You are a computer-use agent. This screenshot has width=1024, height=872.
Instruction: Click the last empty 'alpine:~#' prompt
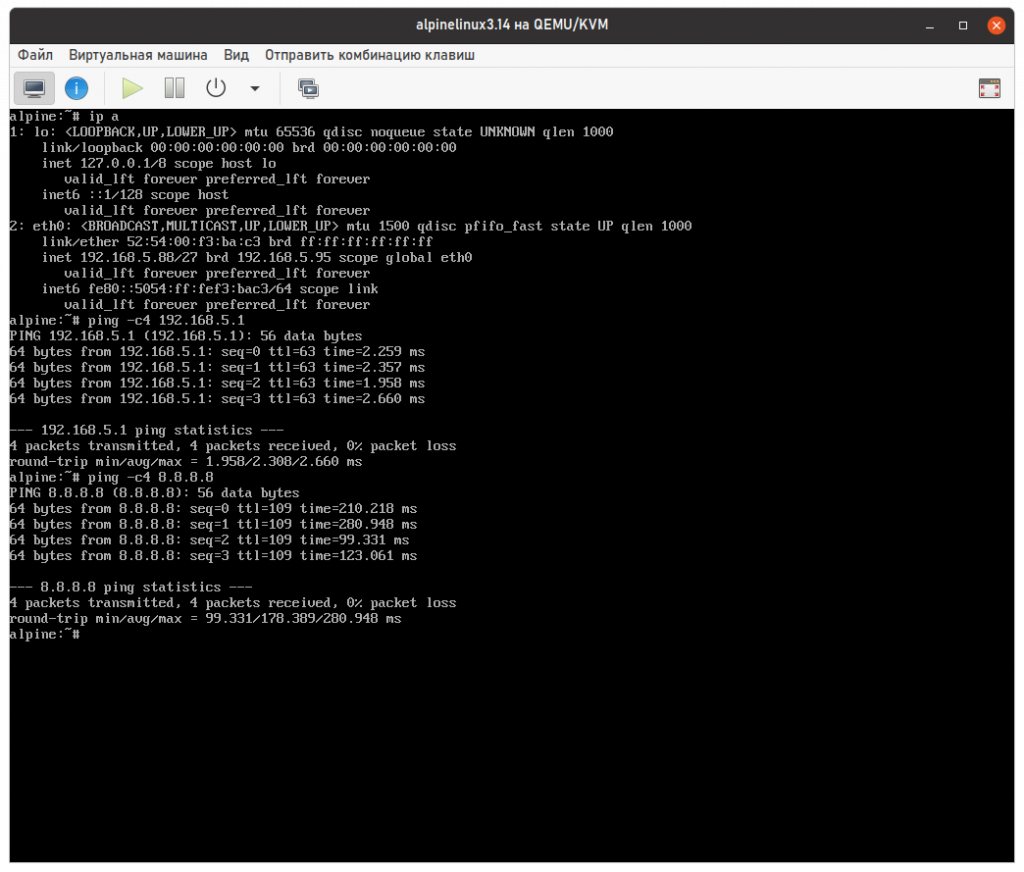(x=44, y=634)
